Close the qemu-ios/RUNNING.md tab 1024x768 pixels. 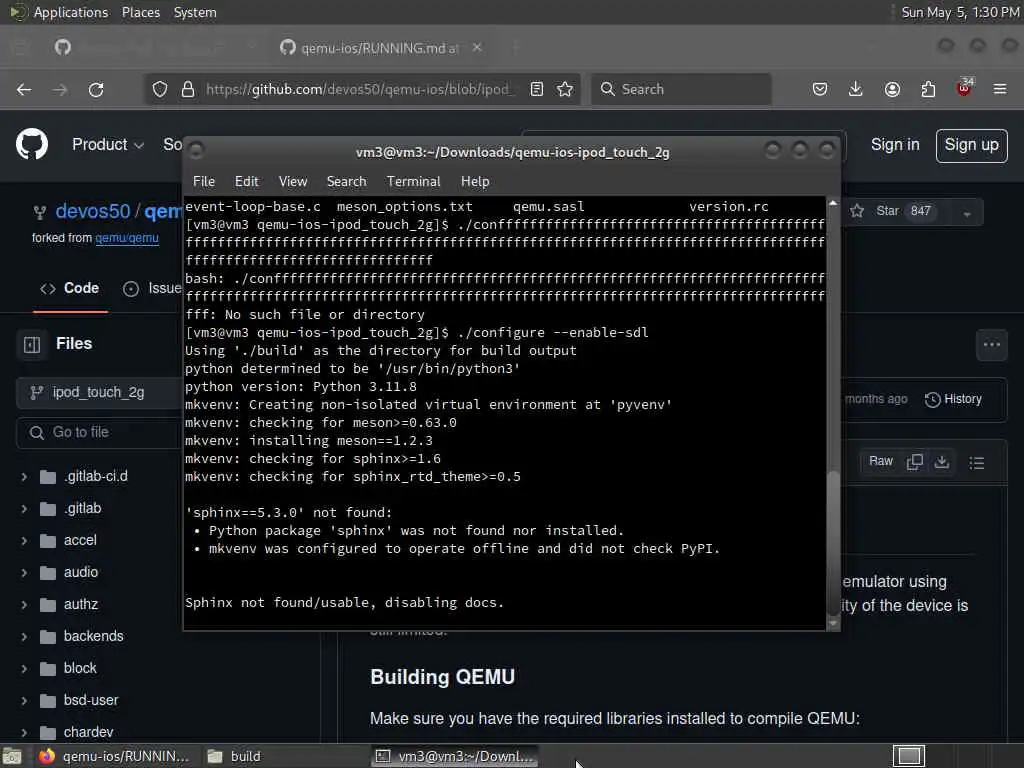point(477,48)
